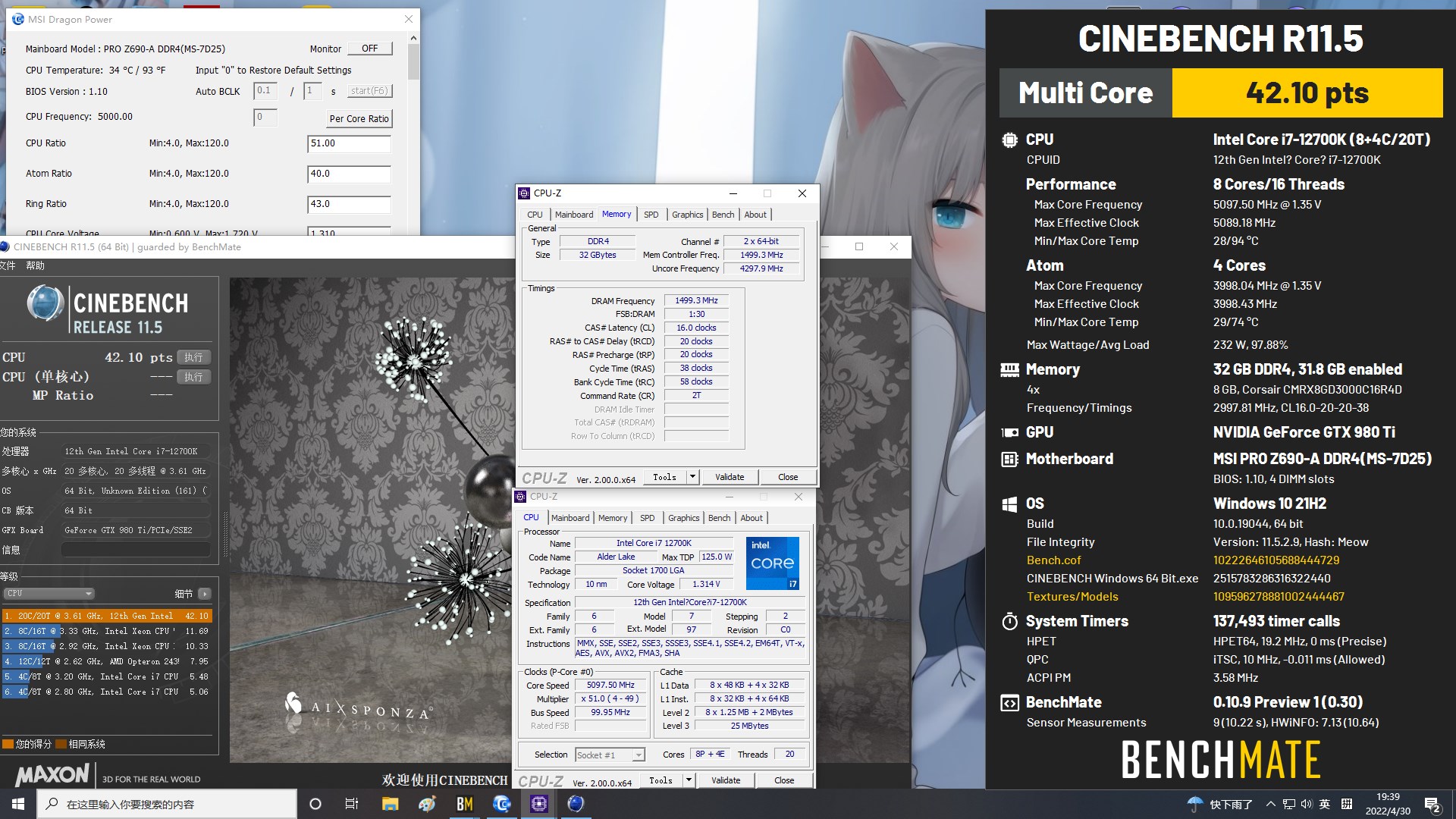
Task: Click the disabled start(F6) button
Action: 369,91
